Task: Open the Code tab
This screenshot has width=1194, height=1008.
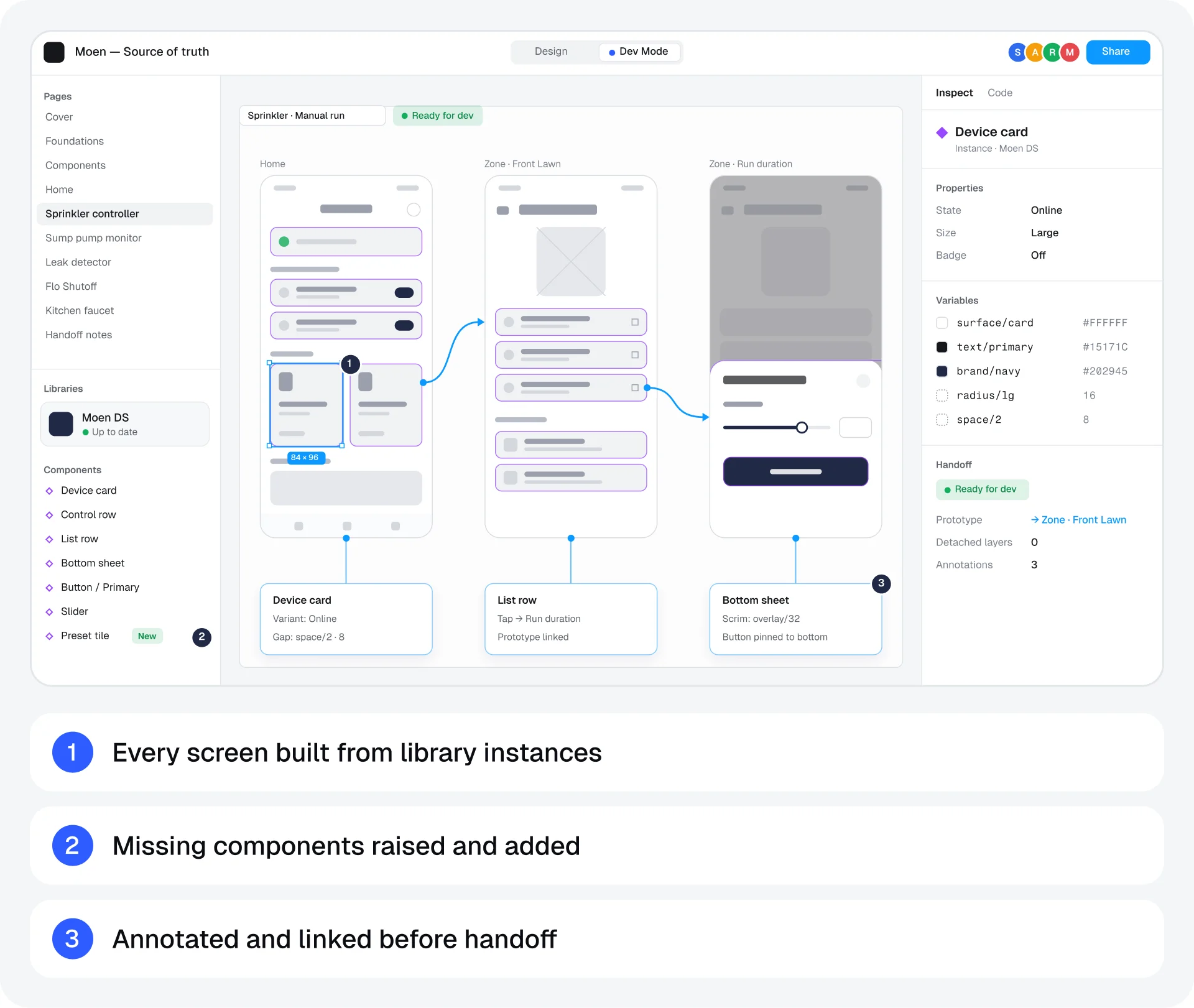Action: 1000,93
